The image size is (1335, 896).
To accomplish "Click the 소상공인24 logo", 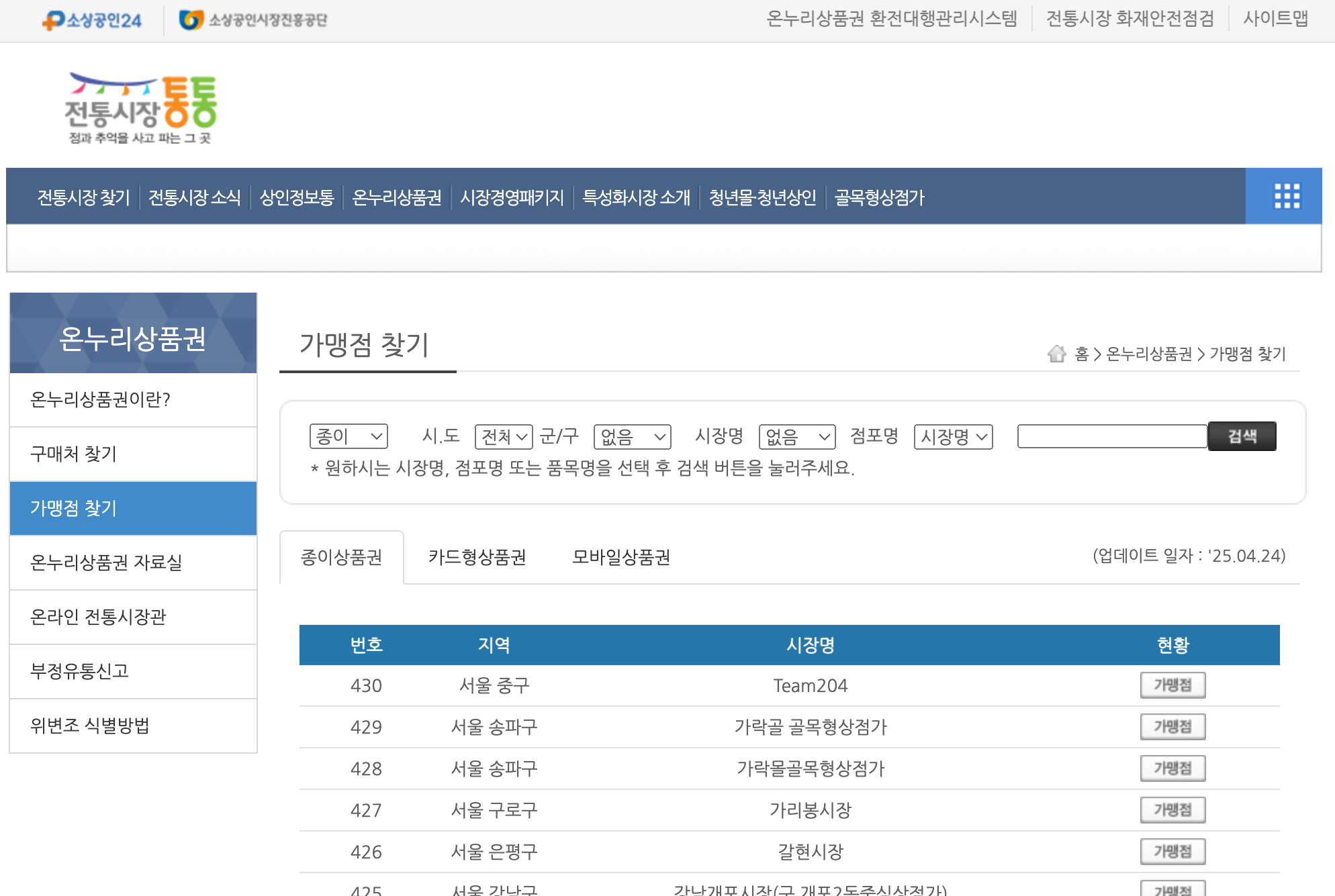I will [92, 20].
